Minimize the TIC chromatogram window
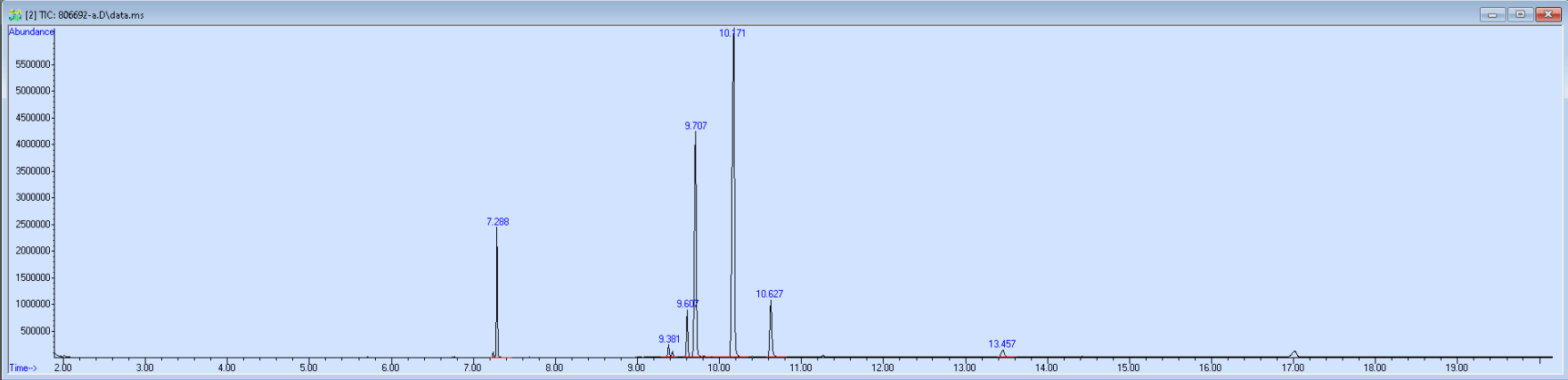The height and width of the screenshot is (380, 1568). pos(1492,14)
